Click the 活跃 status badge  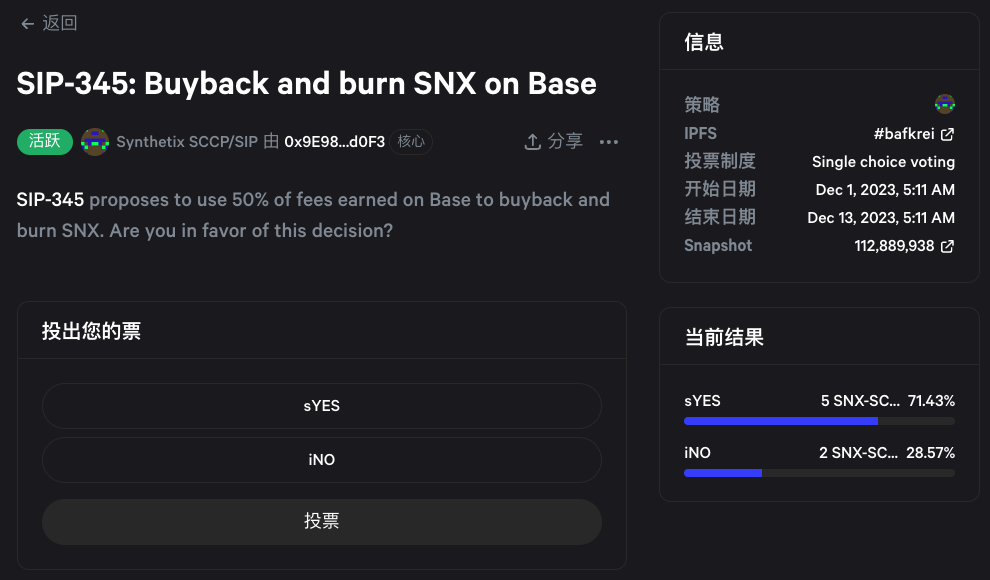(x=44, y=142)
